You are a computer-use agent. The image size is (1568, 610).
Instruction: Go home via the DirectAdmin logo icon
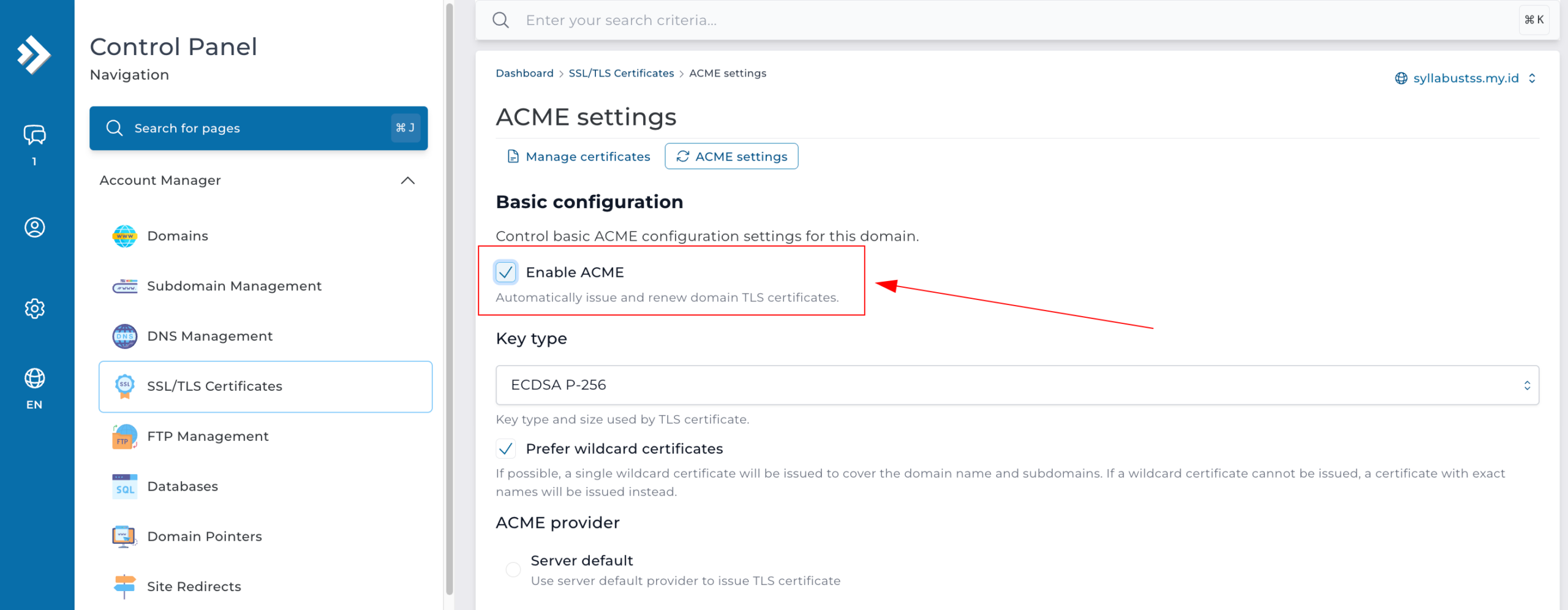tap(34, 55)
